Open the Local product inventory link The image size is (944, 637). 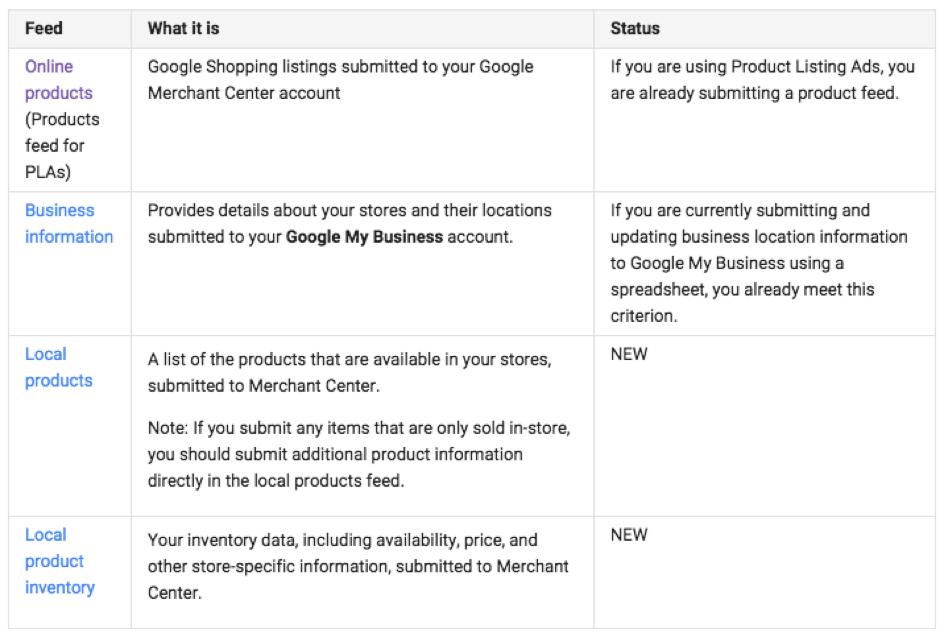pos(60,561)
